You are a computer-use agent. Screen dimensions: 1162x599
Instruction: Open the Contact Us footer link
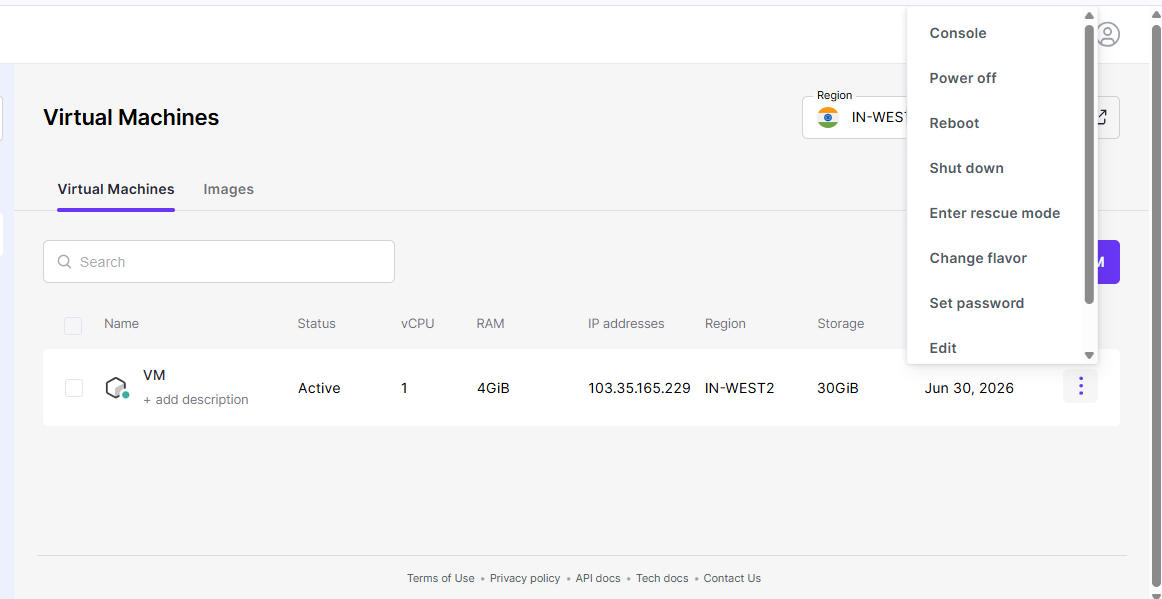point(732,578)
